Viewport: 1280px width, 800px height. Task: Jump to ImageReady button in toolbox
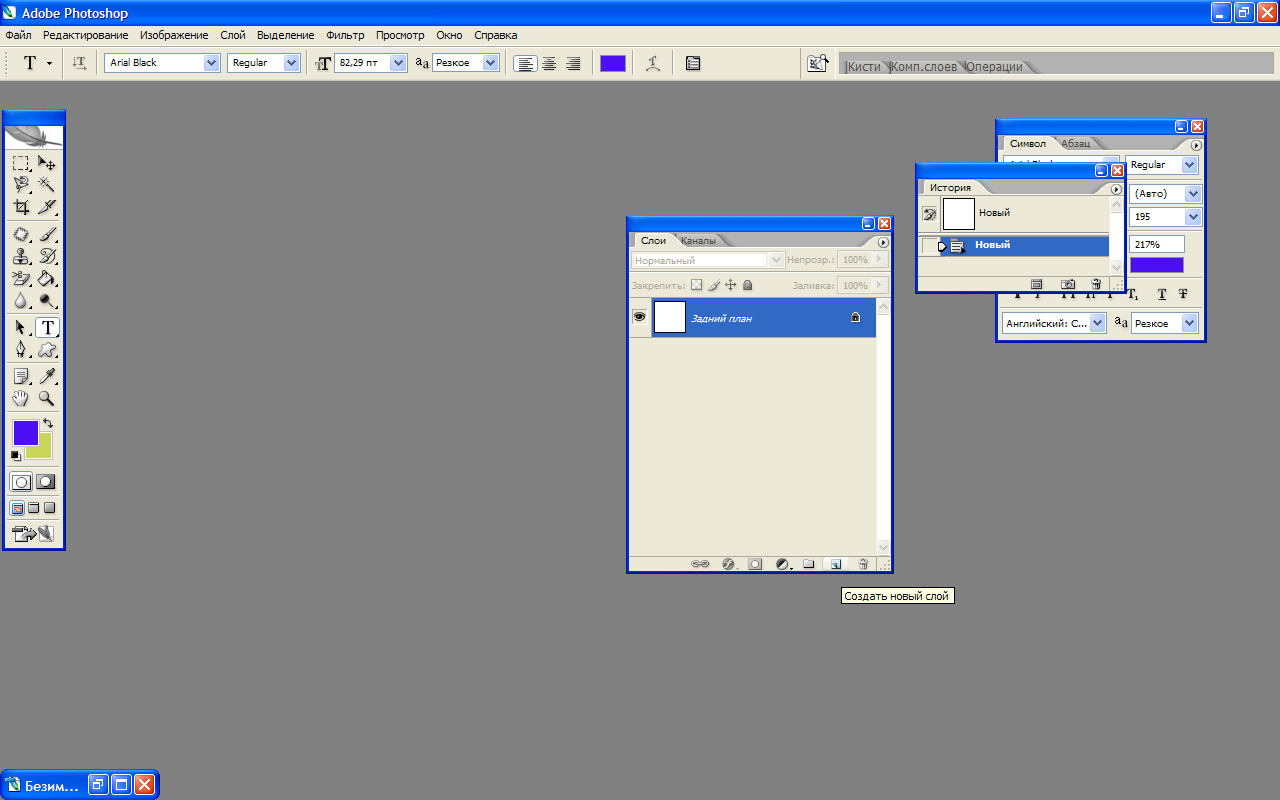pyautogui.click(x=32, y=534)
